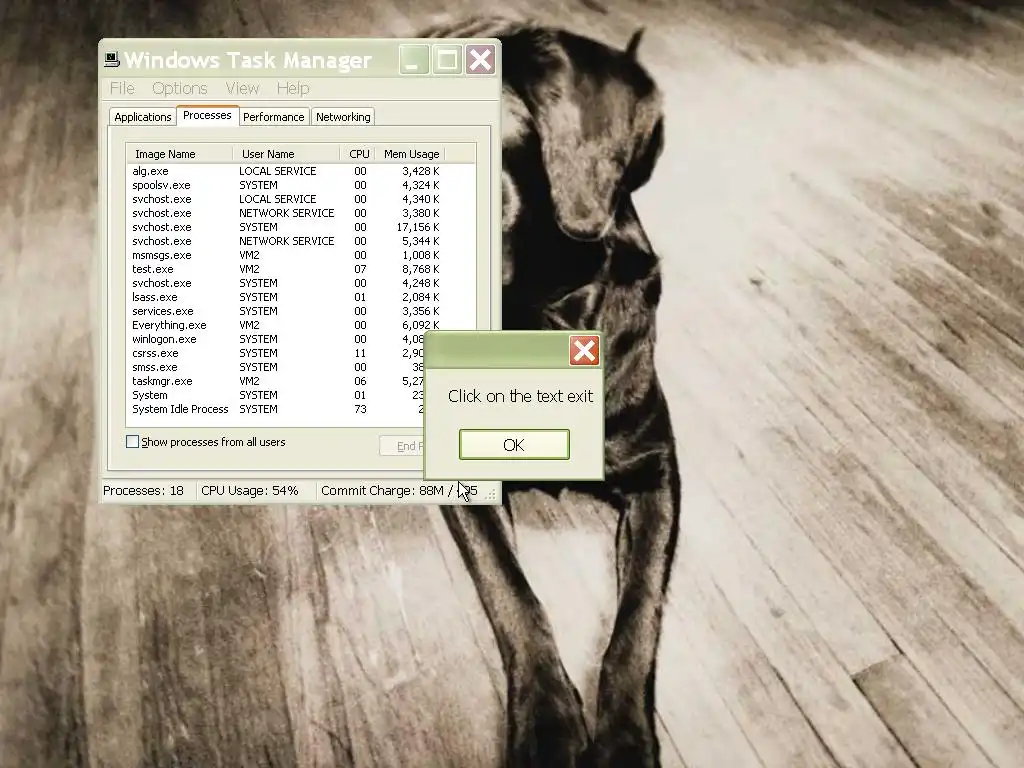Viewport: 1024px width, 768px height.
Task: Click svchost.exe with 5,344 K memory
Action: click(x=286, y=242)
